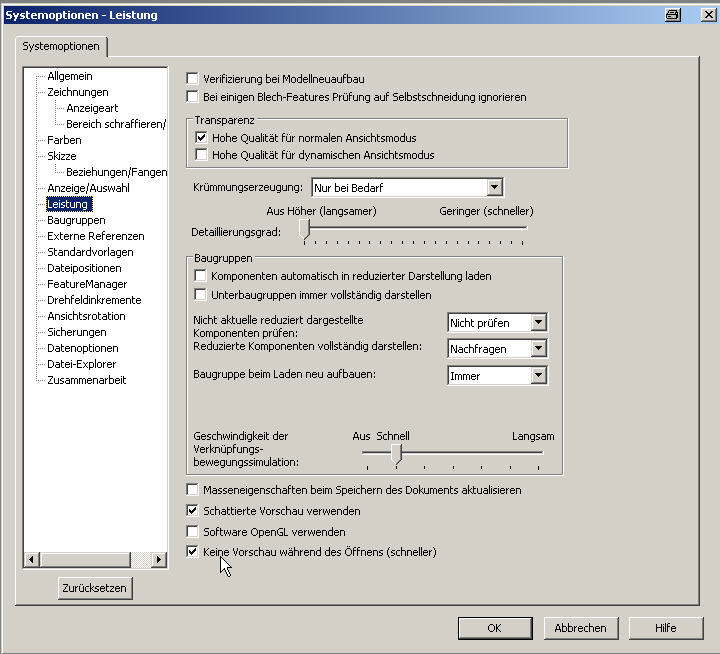Screen dimensions: 720x654
Task: Open Allgemein in the options tree
Action: [70, 76]
